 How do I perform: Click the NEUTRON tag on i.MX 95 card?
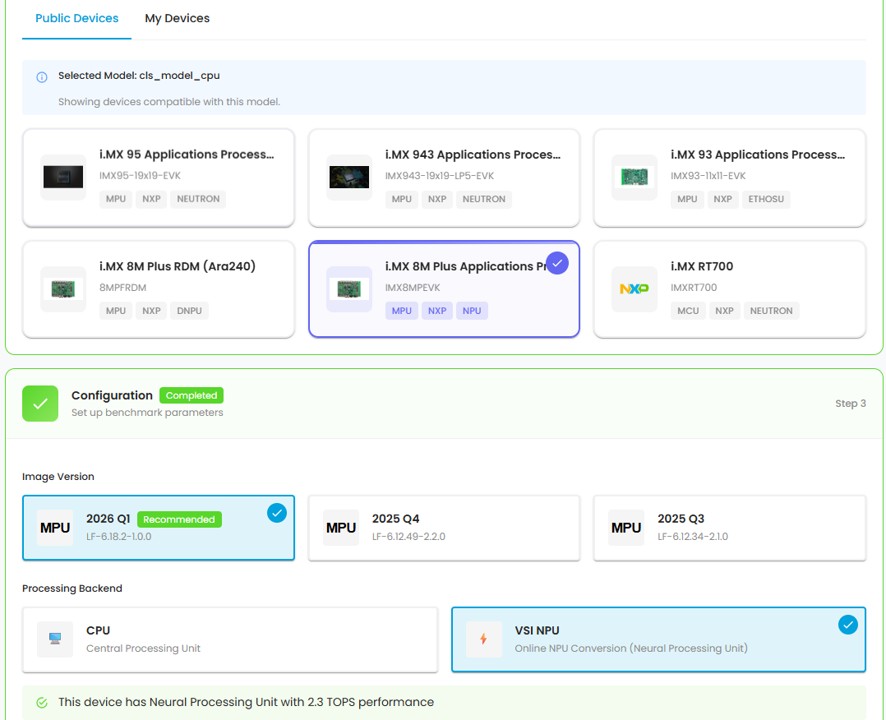click(x=198, y=199)
